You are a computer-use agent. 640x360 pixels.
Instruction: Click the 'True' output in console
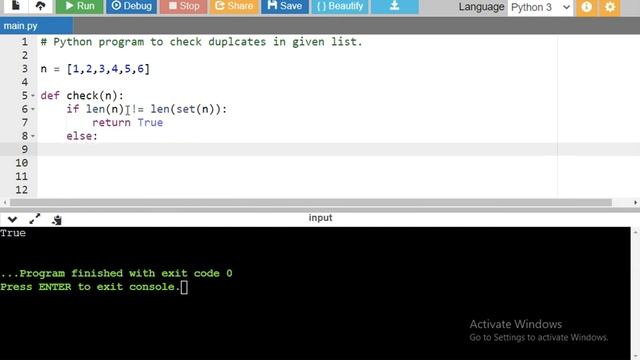(x=13, y=233)
